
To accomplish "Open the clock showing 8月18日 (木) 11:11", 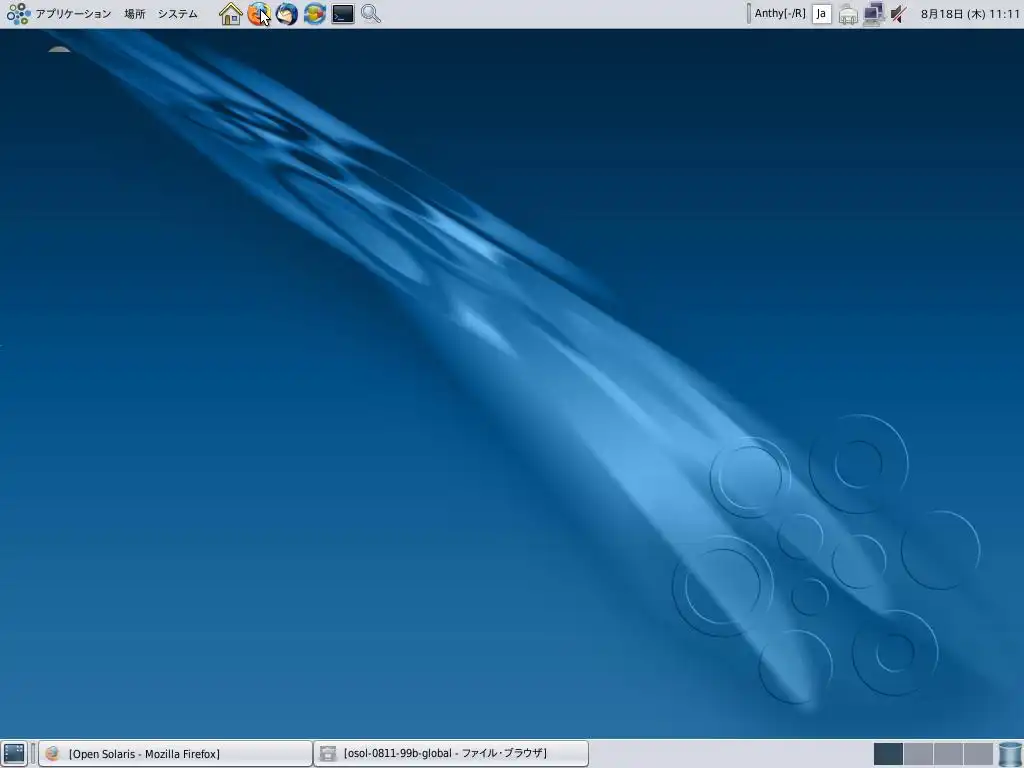I will point(970,14).
